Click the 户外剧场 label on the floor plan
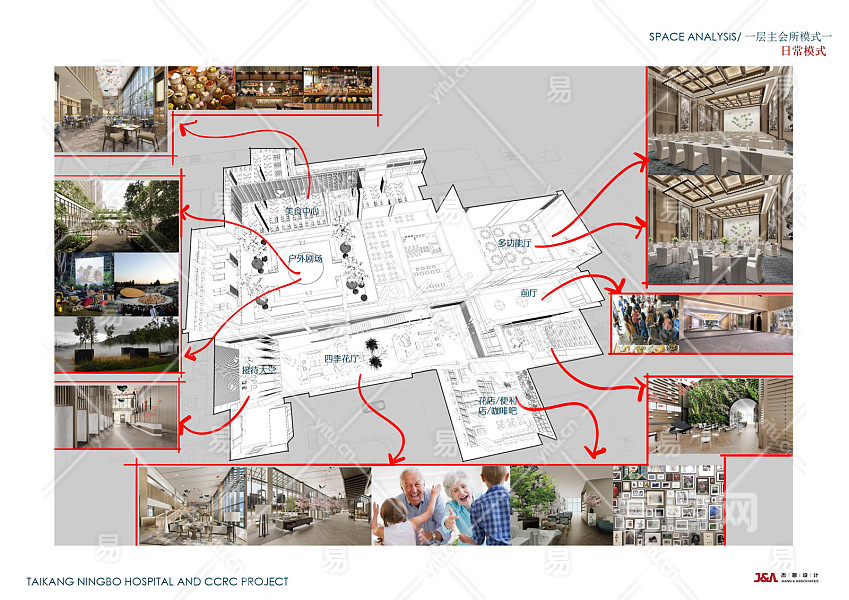 (x=305, y=258)
